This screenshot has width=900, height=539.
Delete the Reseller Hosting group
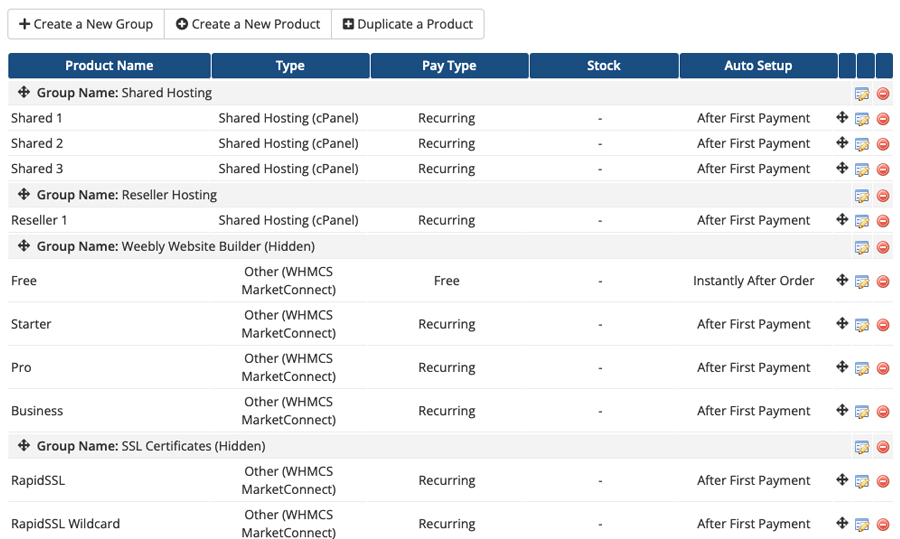pyautogui.click(x=883, y=196)
